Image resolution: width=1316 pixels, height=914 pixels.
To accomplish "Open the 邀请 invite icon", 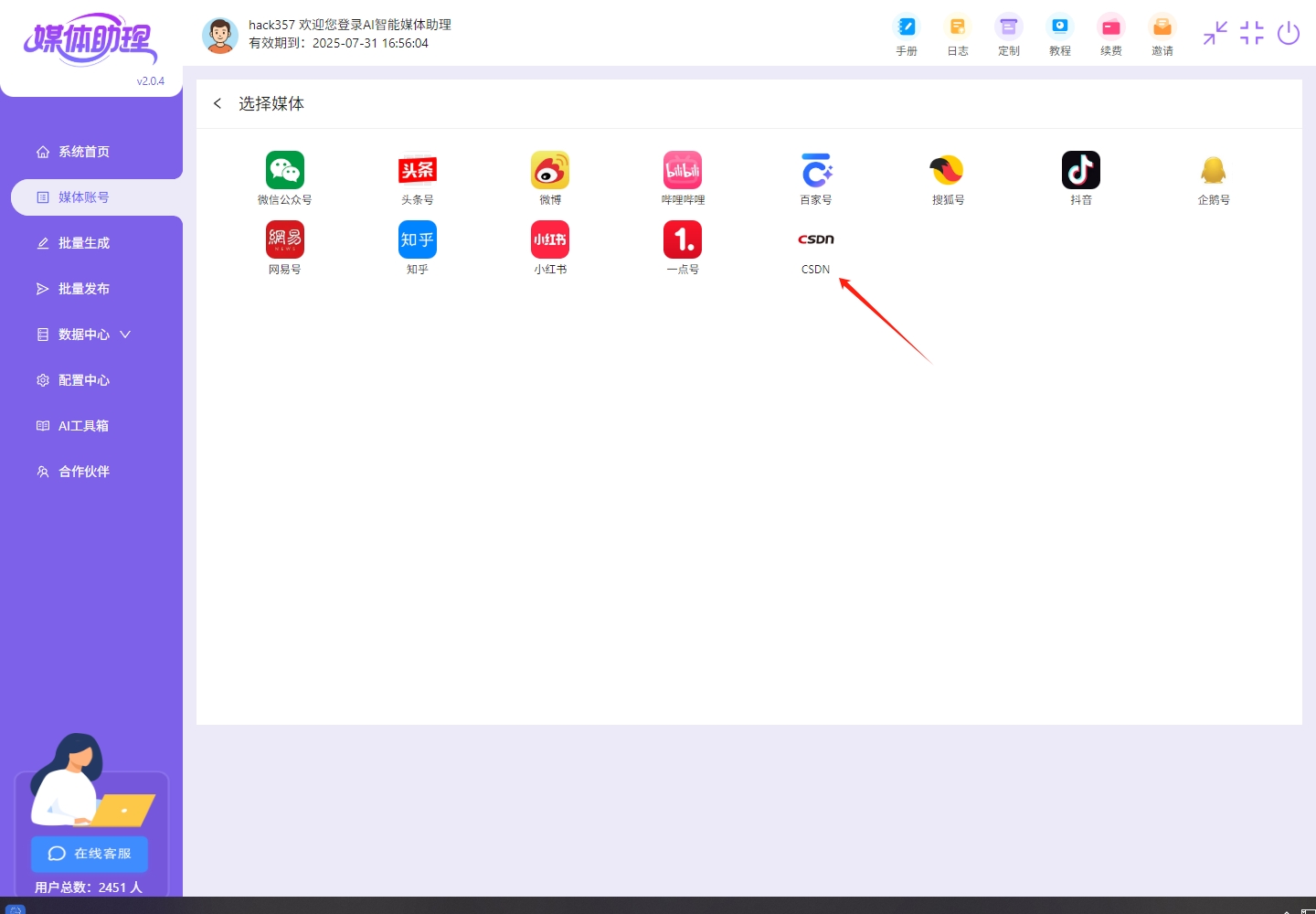I will pos(1162,27).
